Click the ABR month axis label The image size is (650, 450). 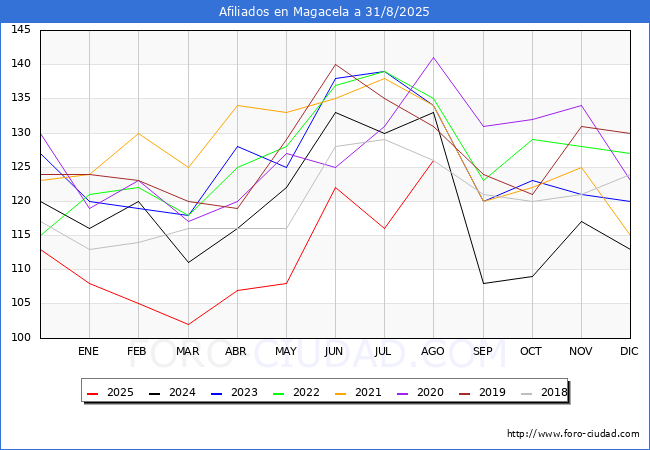(x=236, y=351)
